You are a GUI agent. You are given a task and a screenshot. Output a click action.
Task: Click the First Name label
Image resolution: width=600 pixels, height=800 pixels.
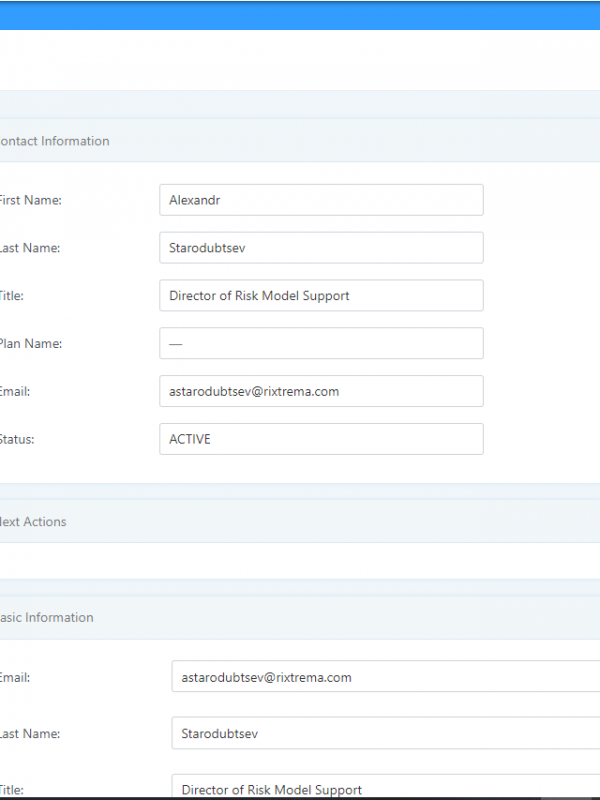click(x=30, y=200)
